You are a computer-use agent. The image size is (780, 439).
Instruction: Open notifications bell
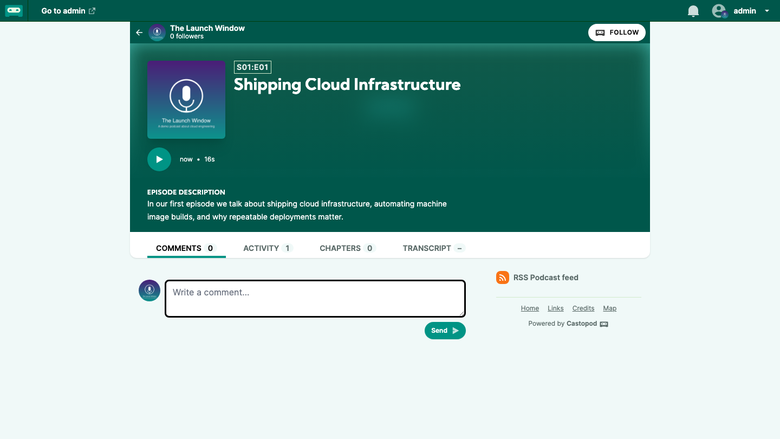693,11
